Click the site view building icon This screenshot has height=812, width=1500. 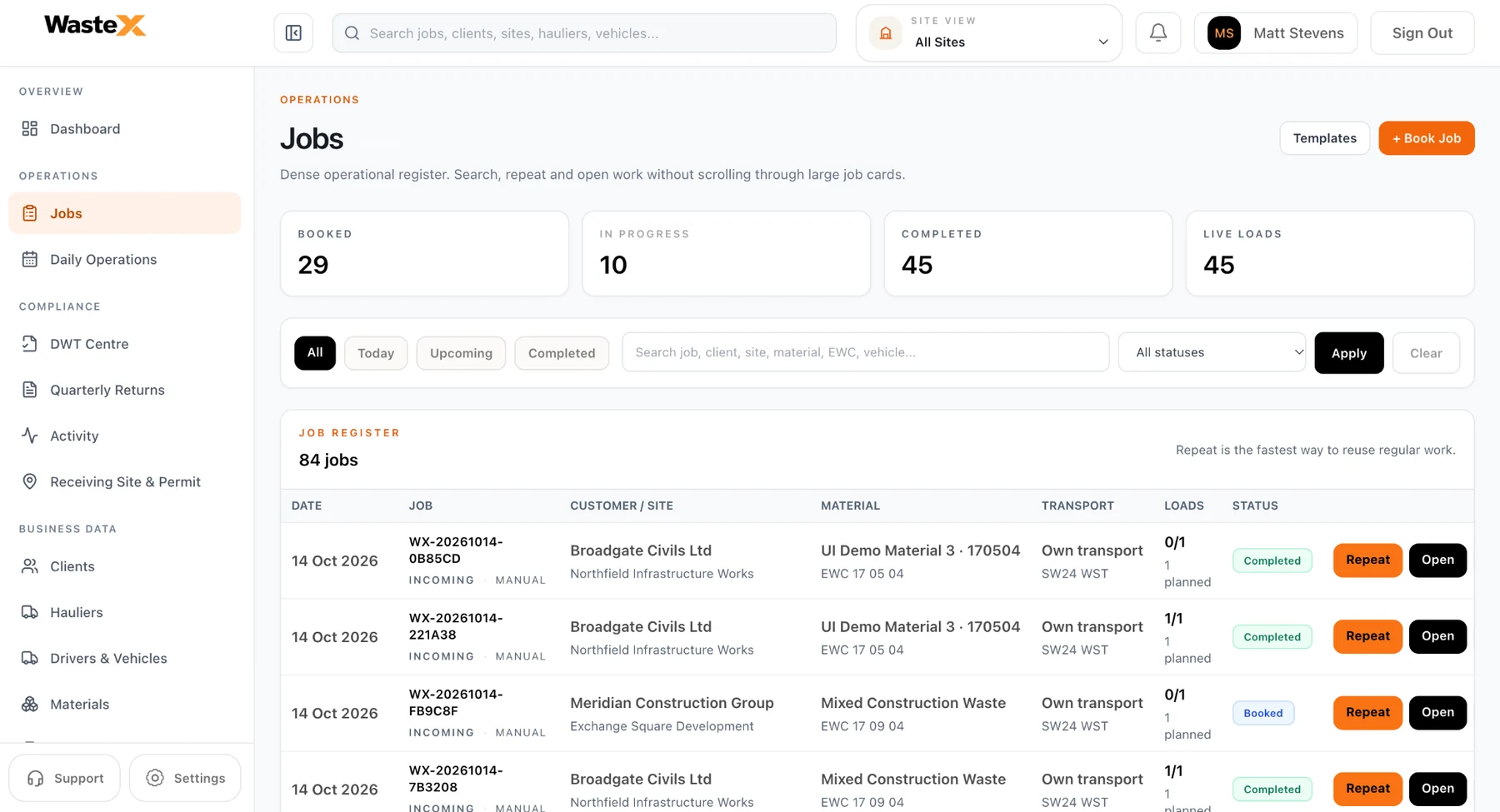pos(886,33)
